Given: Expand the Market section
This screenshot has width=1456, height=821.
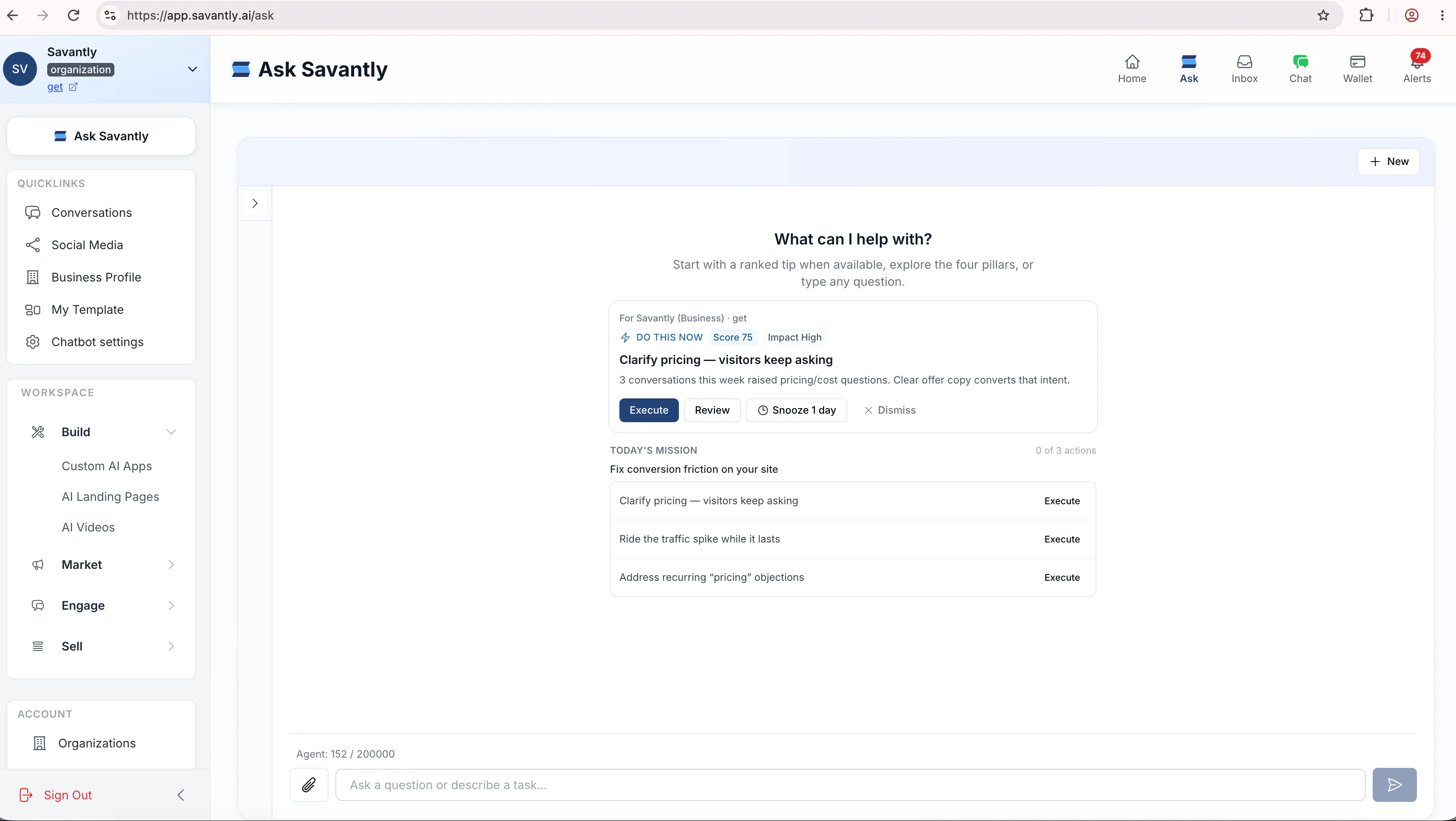Looking at the screenshot, I should click(171, 565).
